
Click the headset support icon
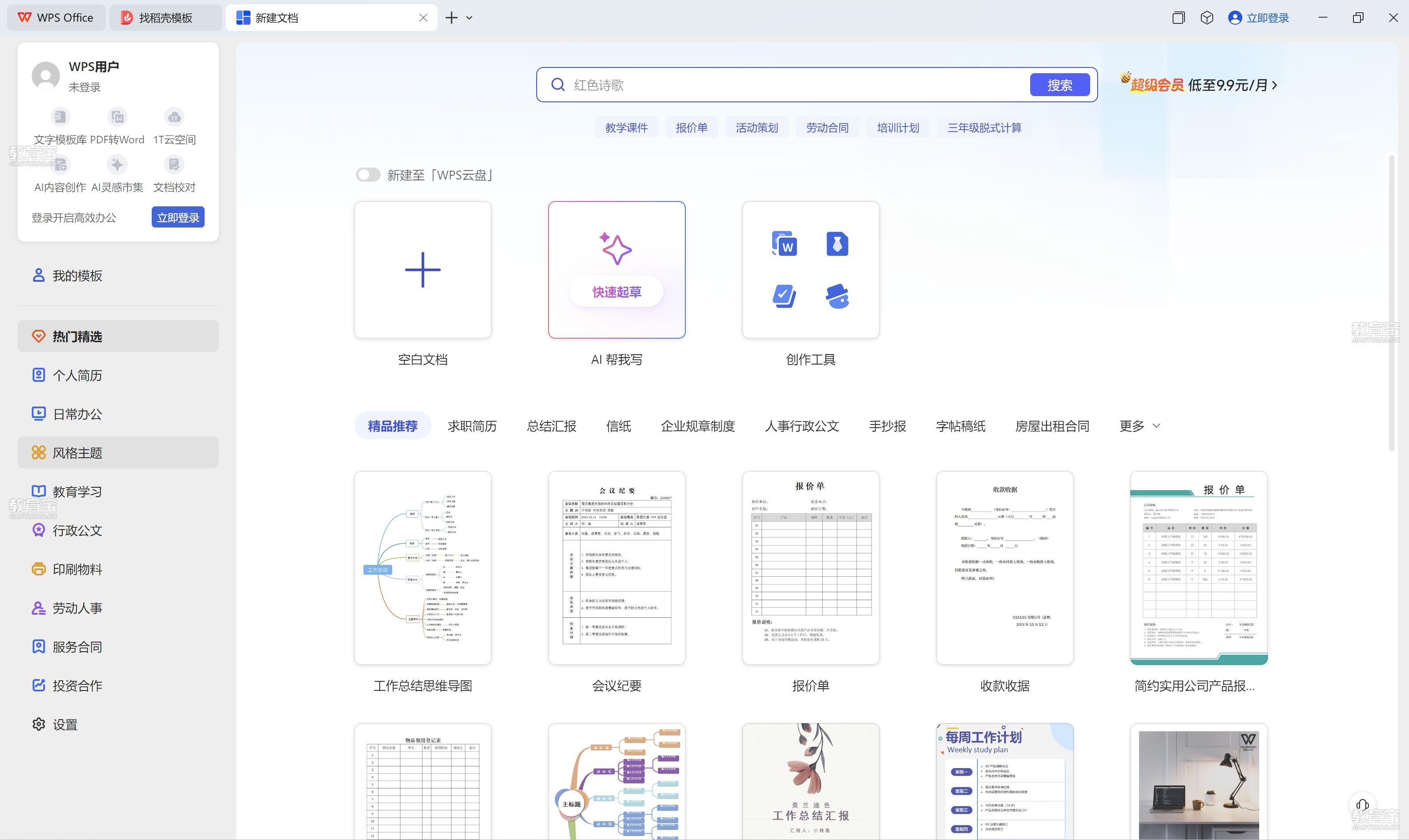pos(1363,804)
